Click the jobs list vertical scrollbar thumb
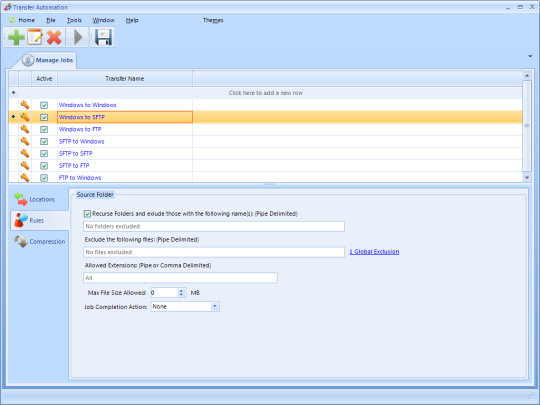This screenshot has height=405, width=540. [x=527, y=126]
